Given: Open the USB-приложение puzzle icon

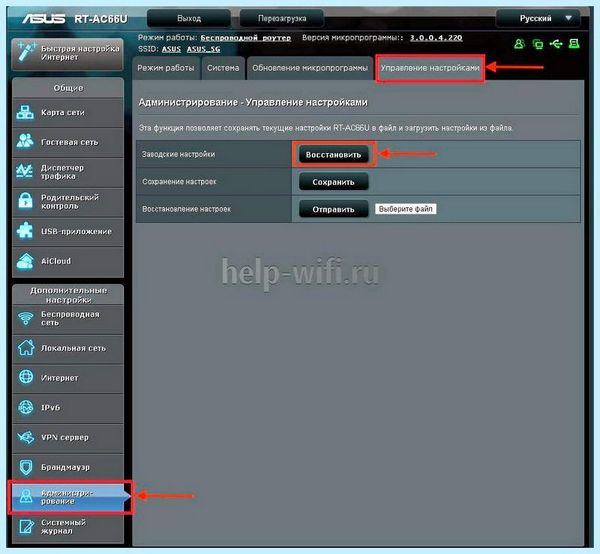Looking at the screenshot, I should click(25, 231).
